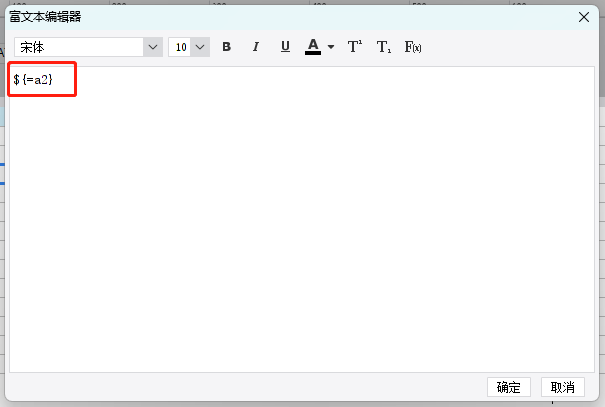Viewport: 605px width, 407px height.
Task: Open the 宋体 font family dropdown
Action: [x=153, y=47]
